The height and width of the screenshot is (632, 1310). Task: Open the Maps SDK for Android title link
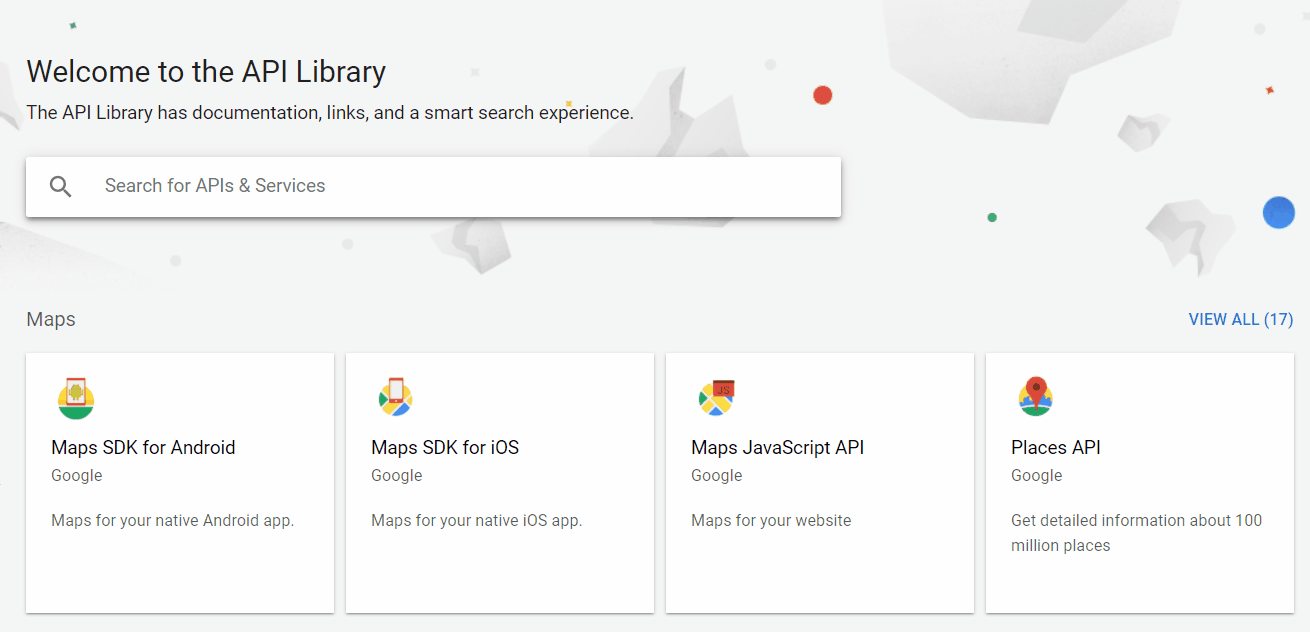pyautogui.click(x=143, y=447)
